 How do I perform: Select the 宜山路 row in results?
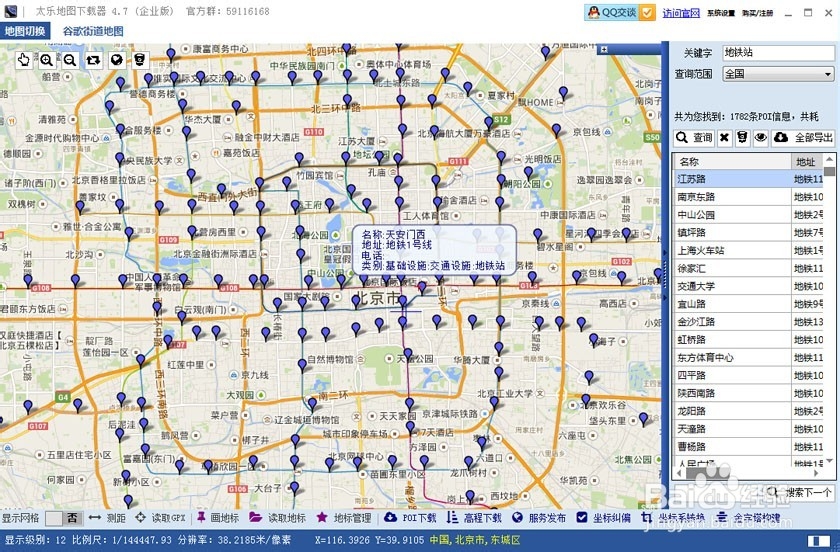748,304
